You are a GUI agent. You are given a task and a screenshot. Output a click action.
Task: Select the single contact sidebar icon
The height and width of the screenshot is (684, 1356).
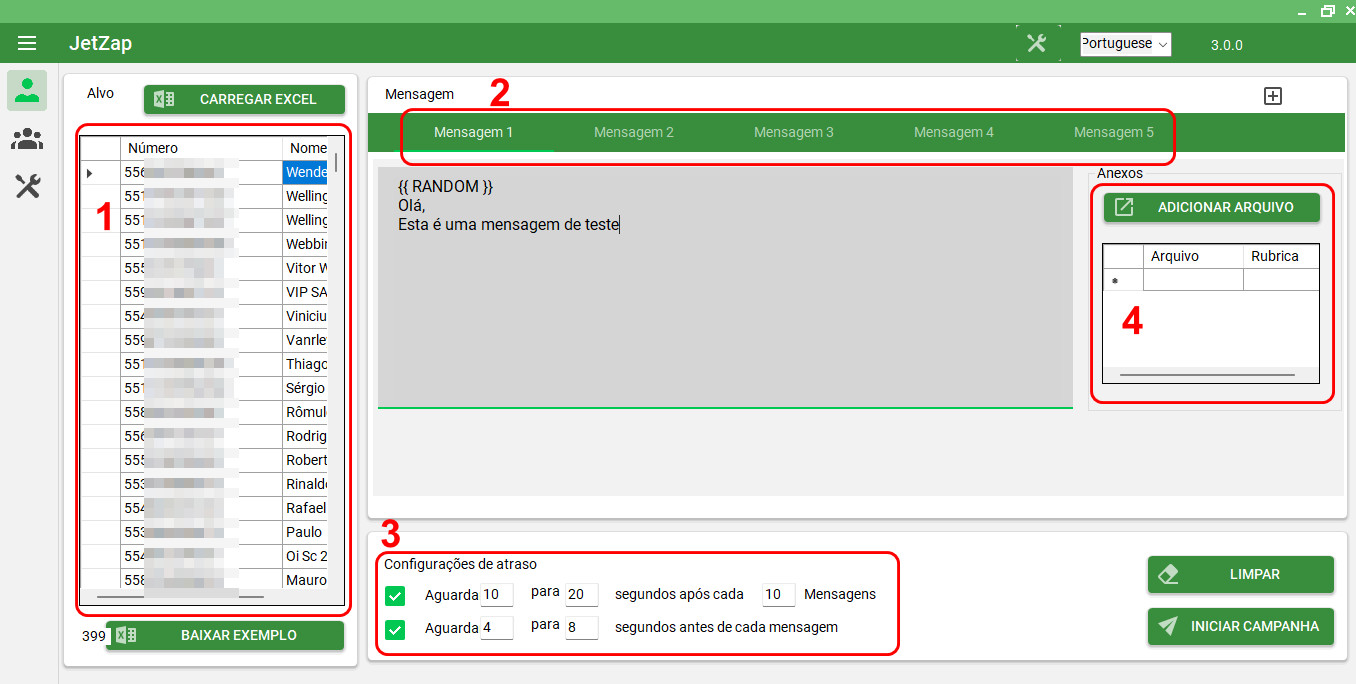pyautogui.click(x=27, y=90)
